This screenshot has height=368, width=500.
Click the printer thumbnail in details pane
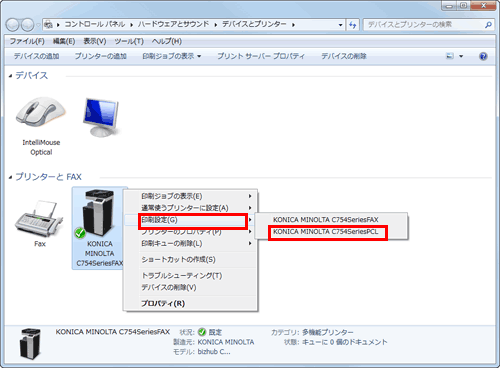click(x=30, y=344)
